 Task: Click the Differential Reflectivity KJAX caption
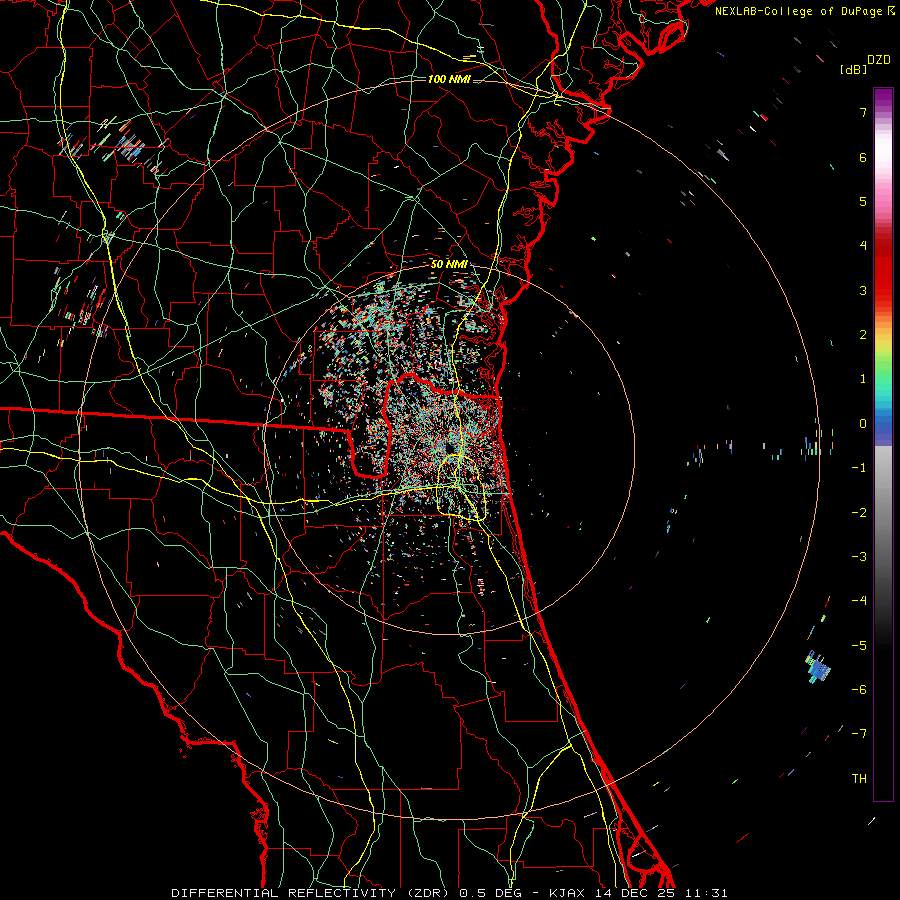pyautogui.click(x=449, y=893)
